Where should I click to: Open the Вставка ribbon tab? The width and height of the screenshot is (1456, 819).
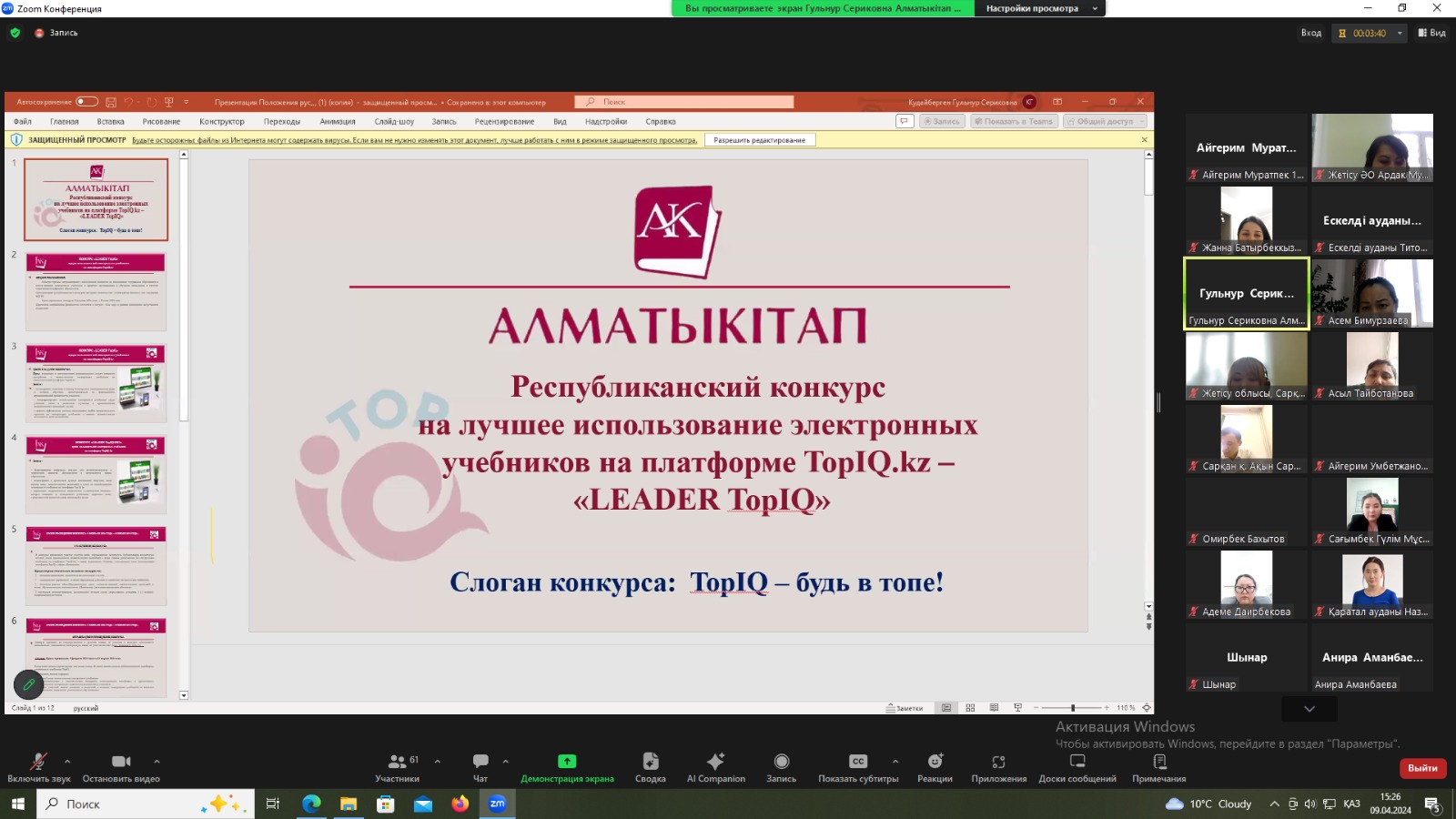coord(110,121)
